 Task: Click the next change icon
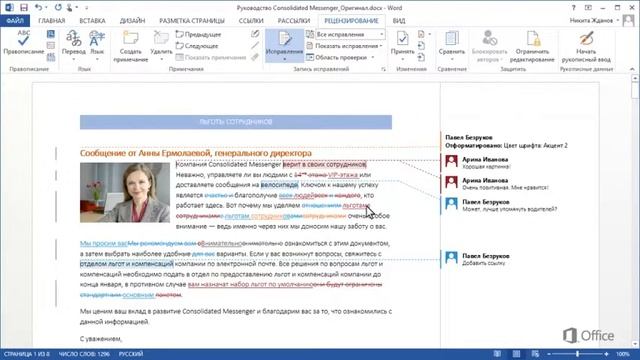[421, 57]
